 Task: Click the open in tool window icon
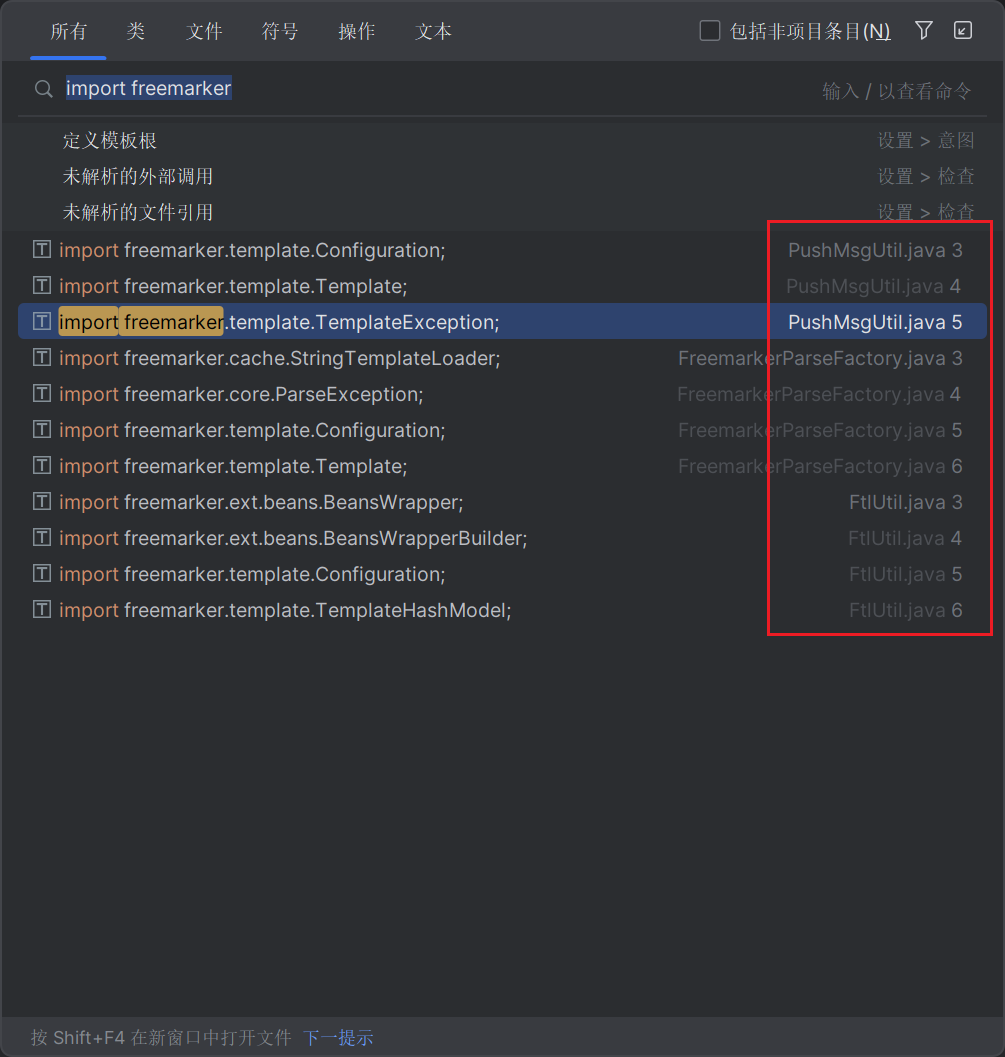(x=963, y=31)
